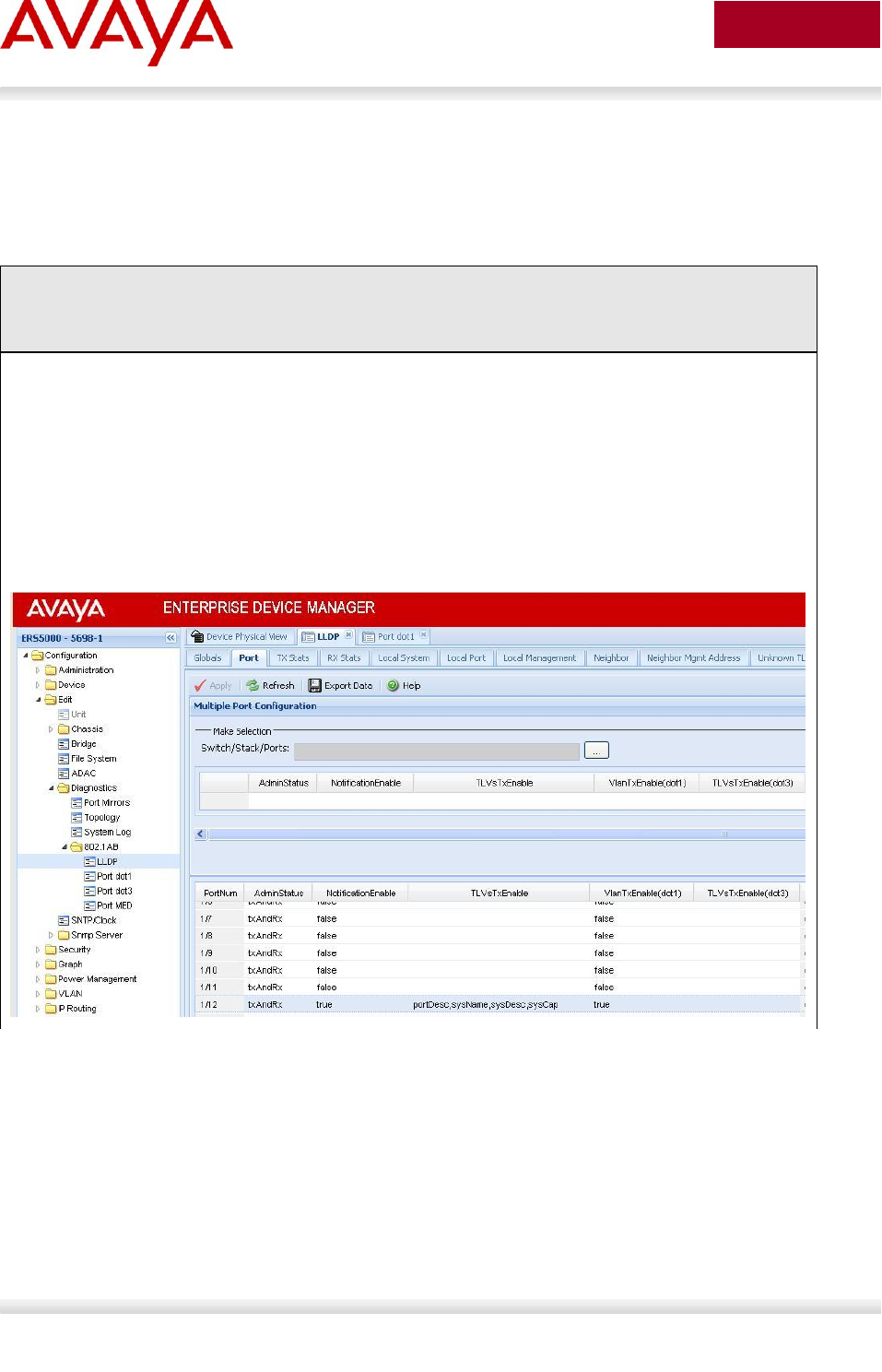Expand the IP Routing tree node
The image size is (882, 1372).
(38, 1009)
